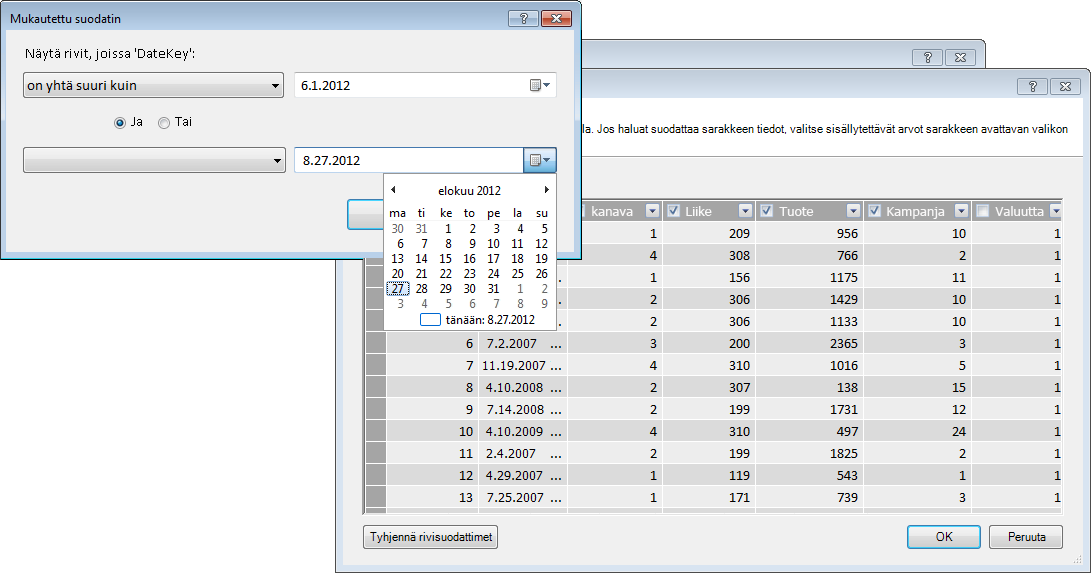Click Tuote cell with value 2365
This screenshot has width=1091, height=574.
coord(809,343)
